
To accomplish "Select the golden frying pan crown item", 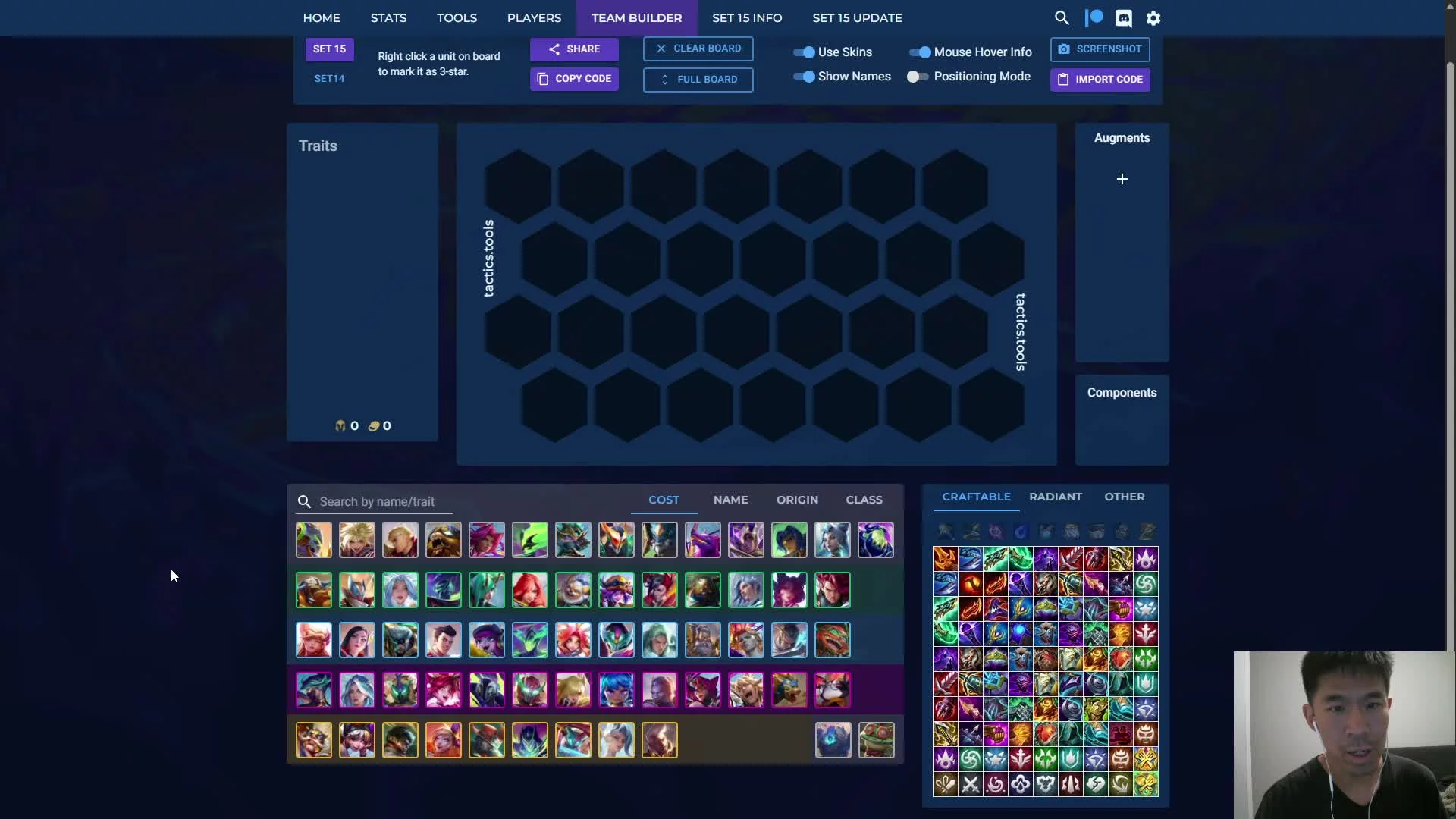I will point(1146,784).
